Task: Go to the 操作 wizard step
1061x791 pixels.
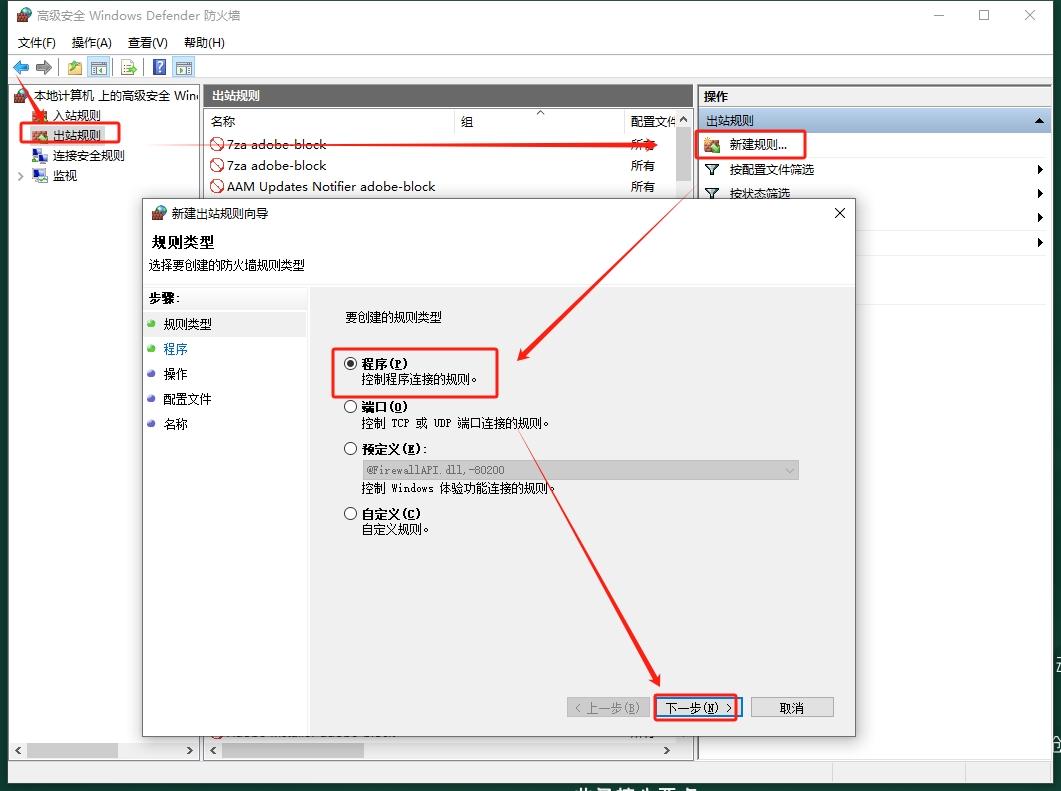Action: [175, 374]
